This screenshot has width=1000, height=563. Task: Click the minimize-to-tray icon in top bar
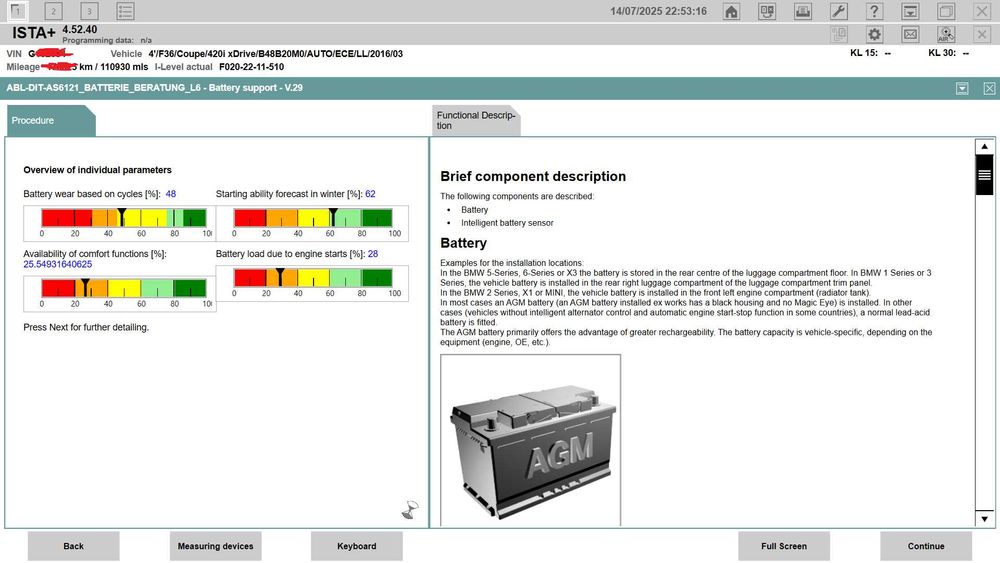pos(910,11)
